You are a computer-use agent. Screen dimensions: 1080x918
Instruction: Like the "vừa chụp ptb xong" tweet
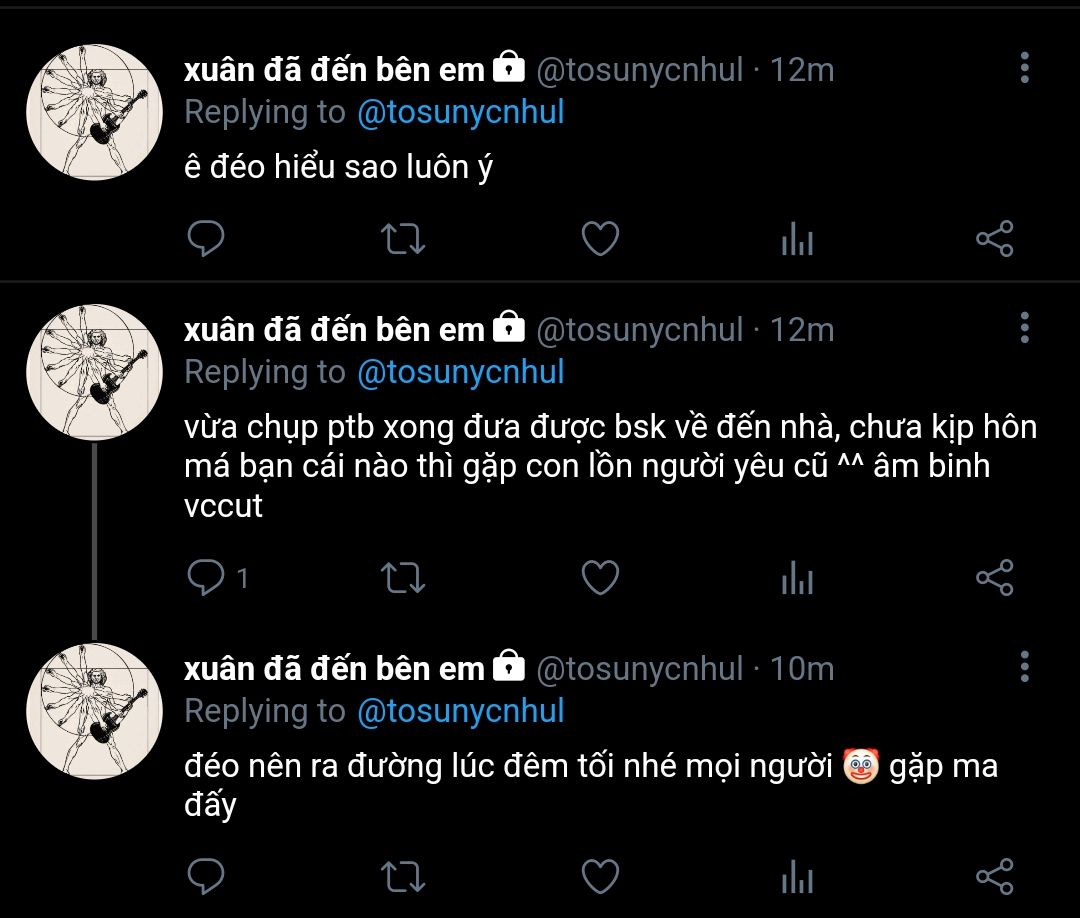(600, 577)
